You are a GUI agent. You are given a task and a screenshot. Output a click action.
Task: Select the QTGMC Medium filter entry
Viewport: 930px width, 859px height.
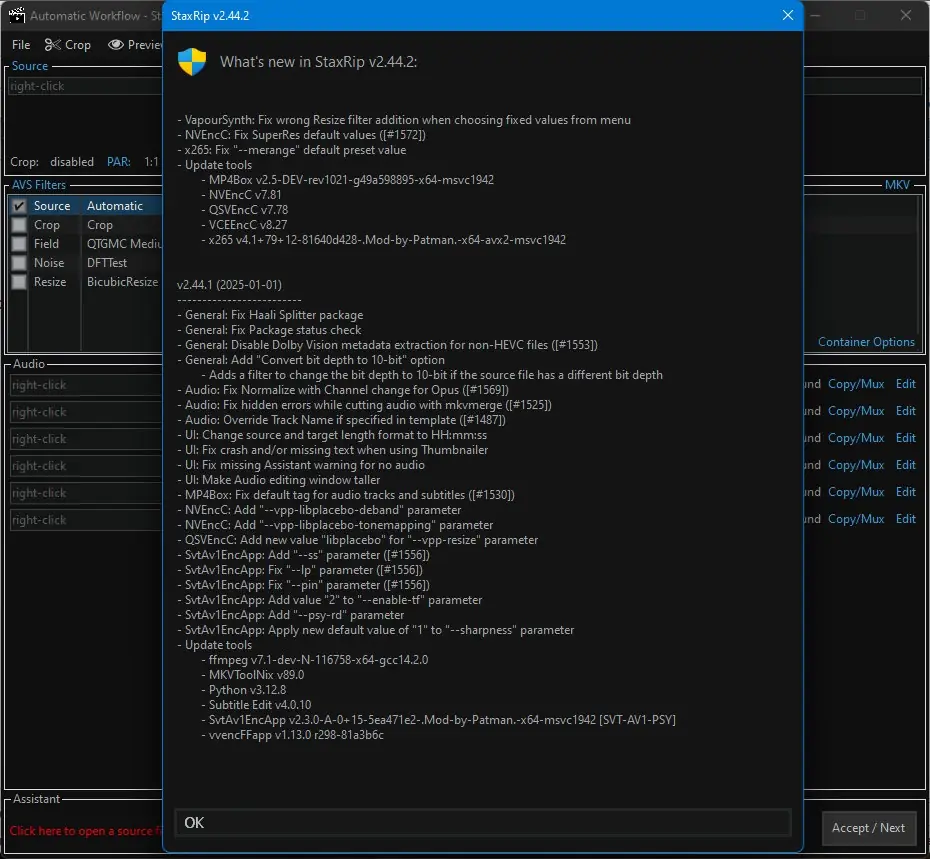(124, 244)
